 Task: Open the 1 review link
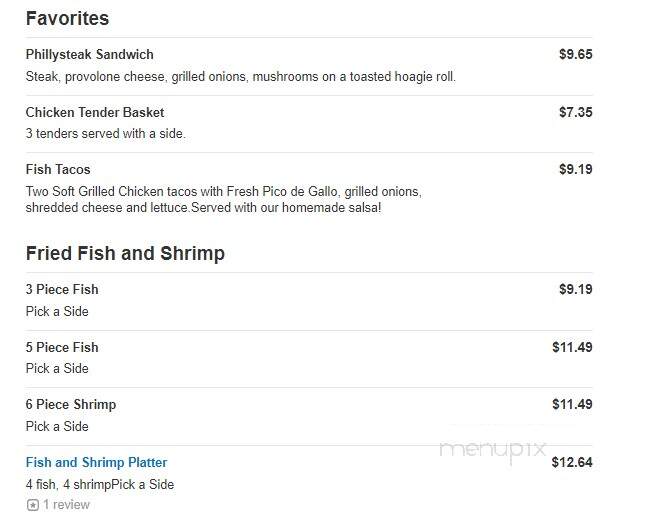(66, 505)
